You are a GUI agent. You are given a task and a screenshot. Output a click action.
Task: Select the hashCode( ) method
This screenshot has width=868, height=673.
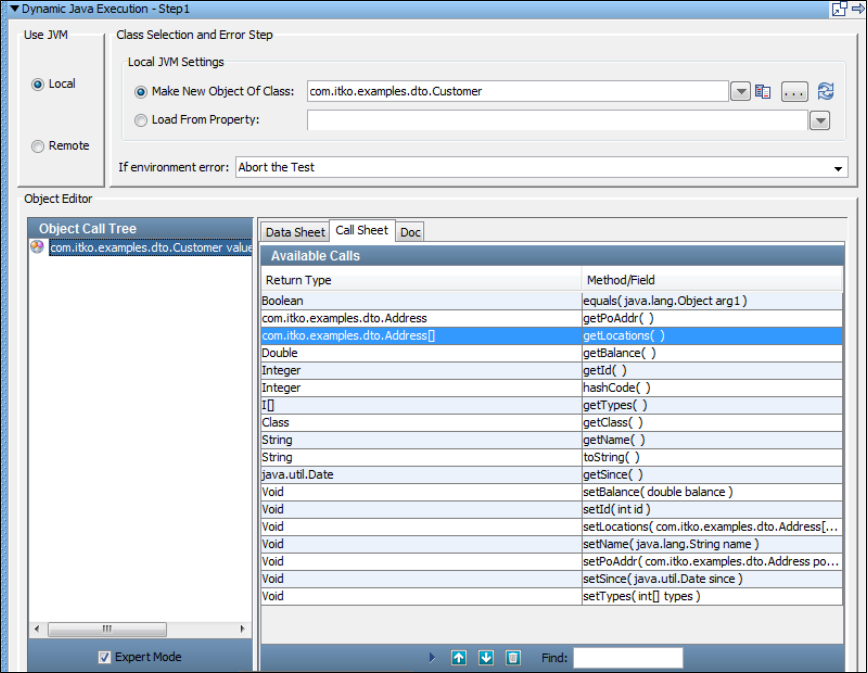point(552,388)
